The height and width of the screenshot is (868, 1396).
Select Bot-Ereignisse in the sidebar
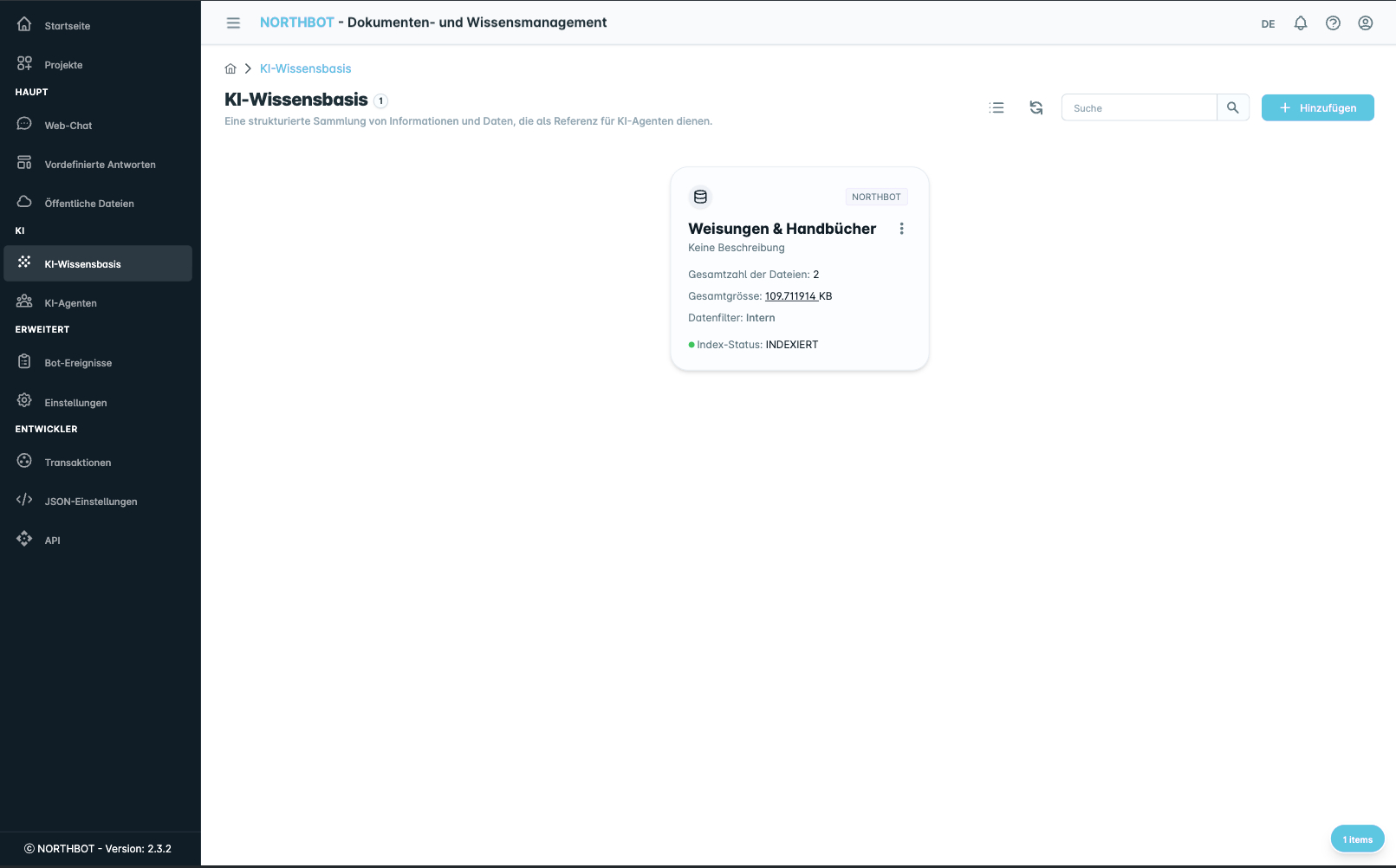coord(79,362)
